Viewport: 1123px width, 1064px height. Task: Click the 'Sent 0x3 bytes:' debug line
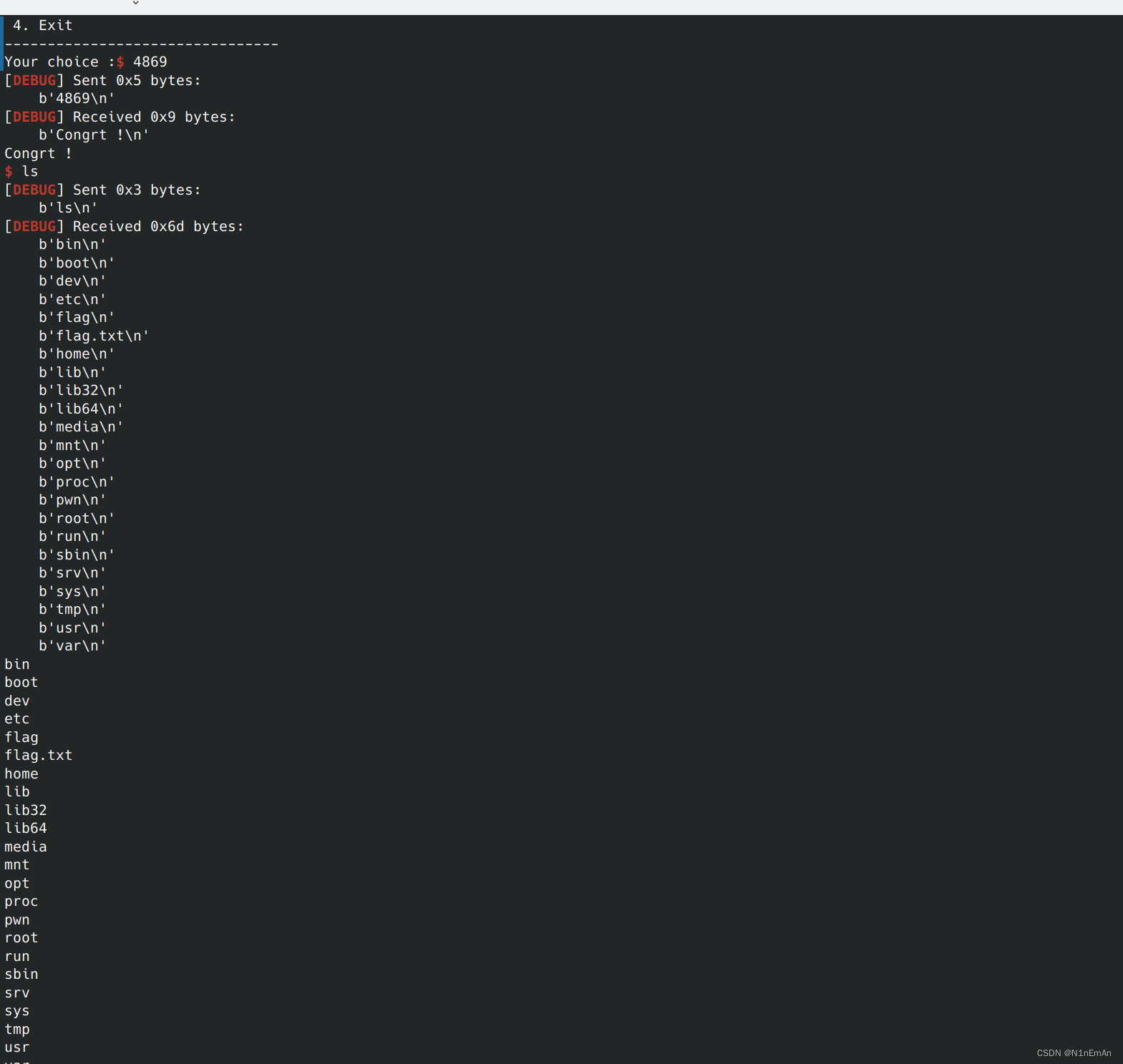[x=103, y=190]
